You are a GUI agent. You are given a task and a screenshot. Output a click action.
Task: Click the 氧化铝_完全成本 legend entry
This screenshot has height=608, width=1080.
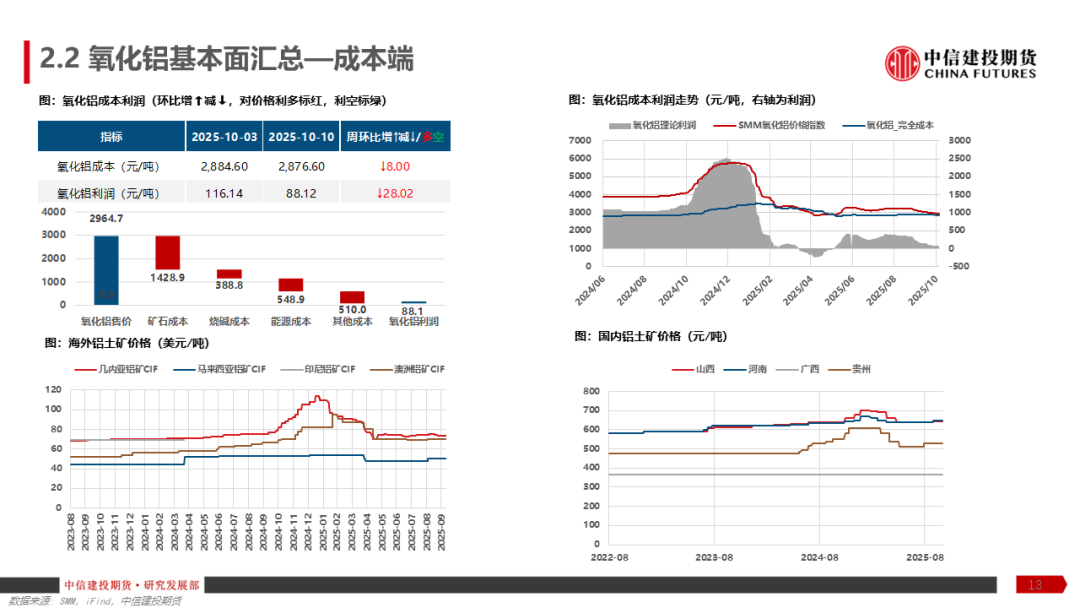889,125
